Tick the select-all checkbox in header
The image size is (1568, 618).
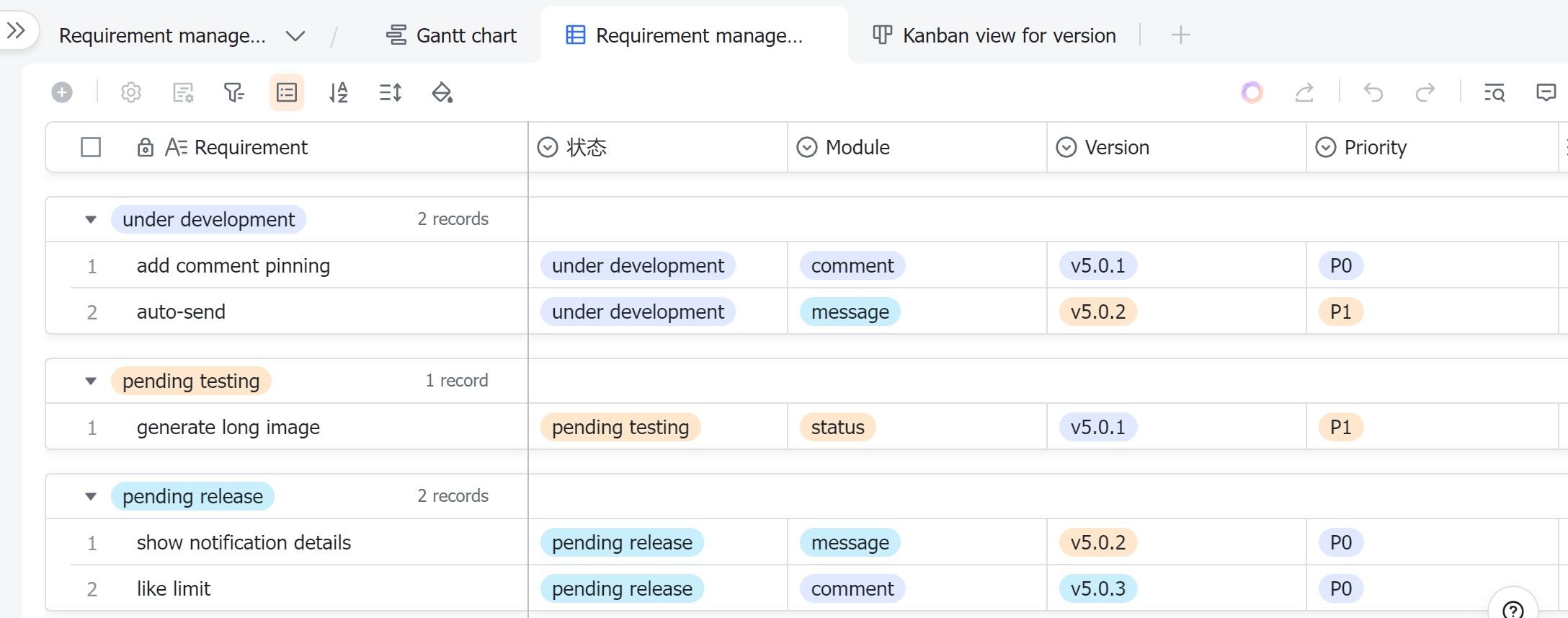coord(91,147)
